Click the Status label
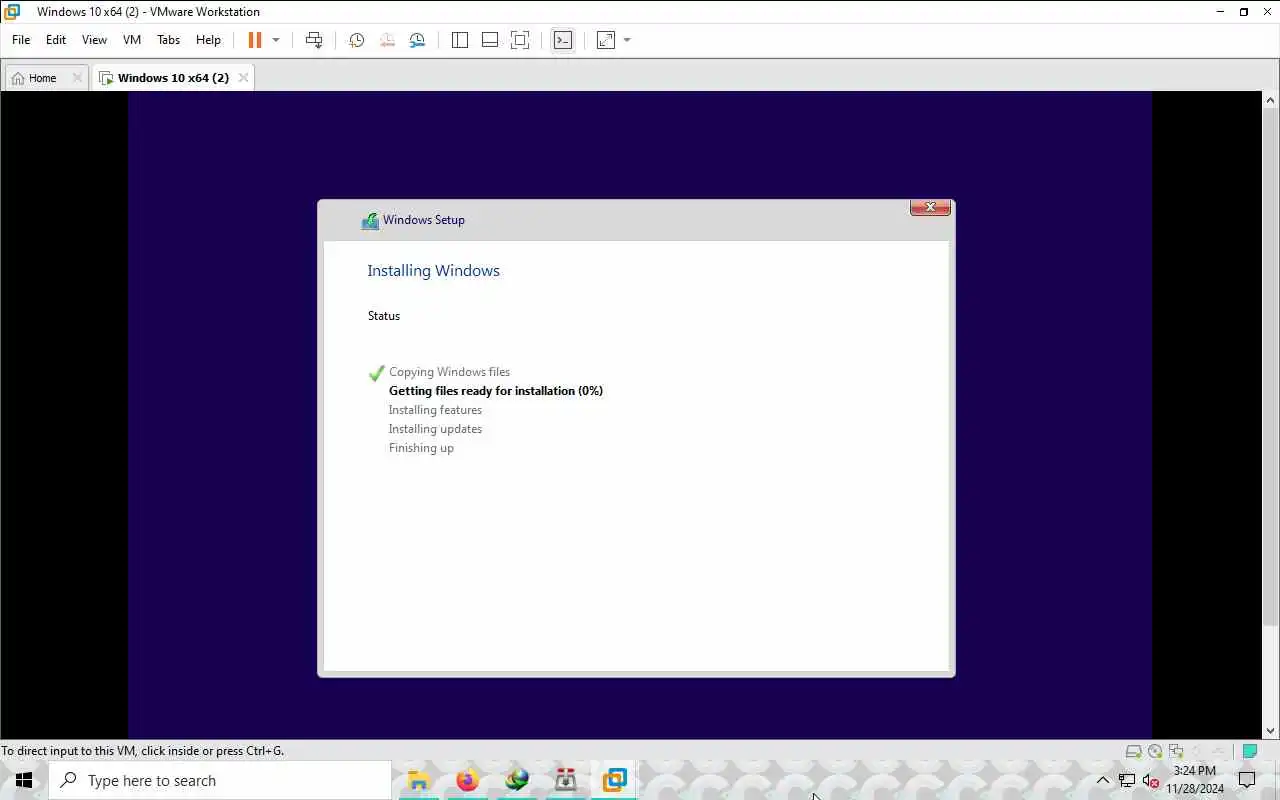The image size is (1280, 800). [x=384, y=316]
